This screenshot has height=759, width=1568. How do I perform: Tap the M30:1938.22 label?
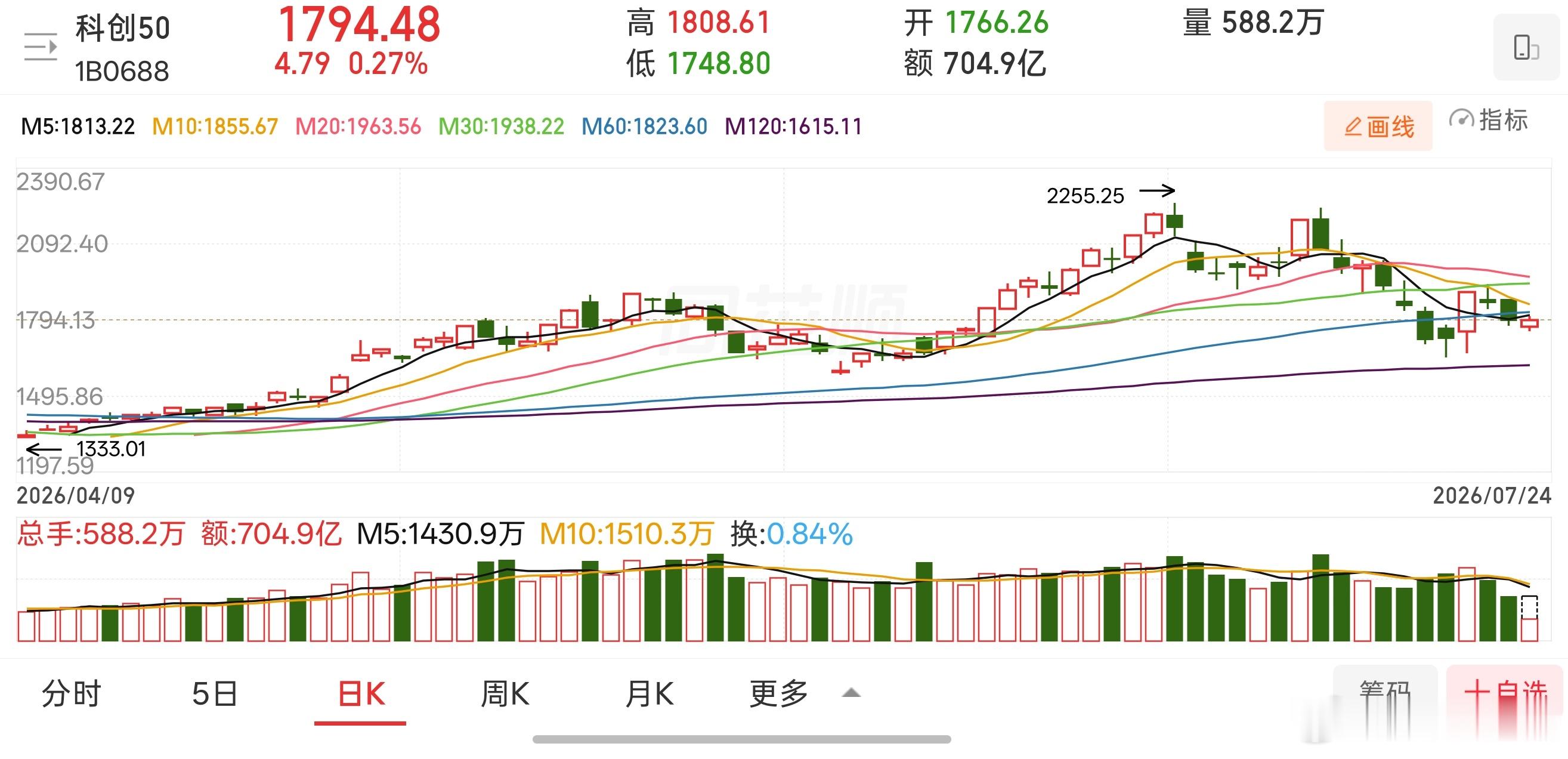tap(502, 126)
